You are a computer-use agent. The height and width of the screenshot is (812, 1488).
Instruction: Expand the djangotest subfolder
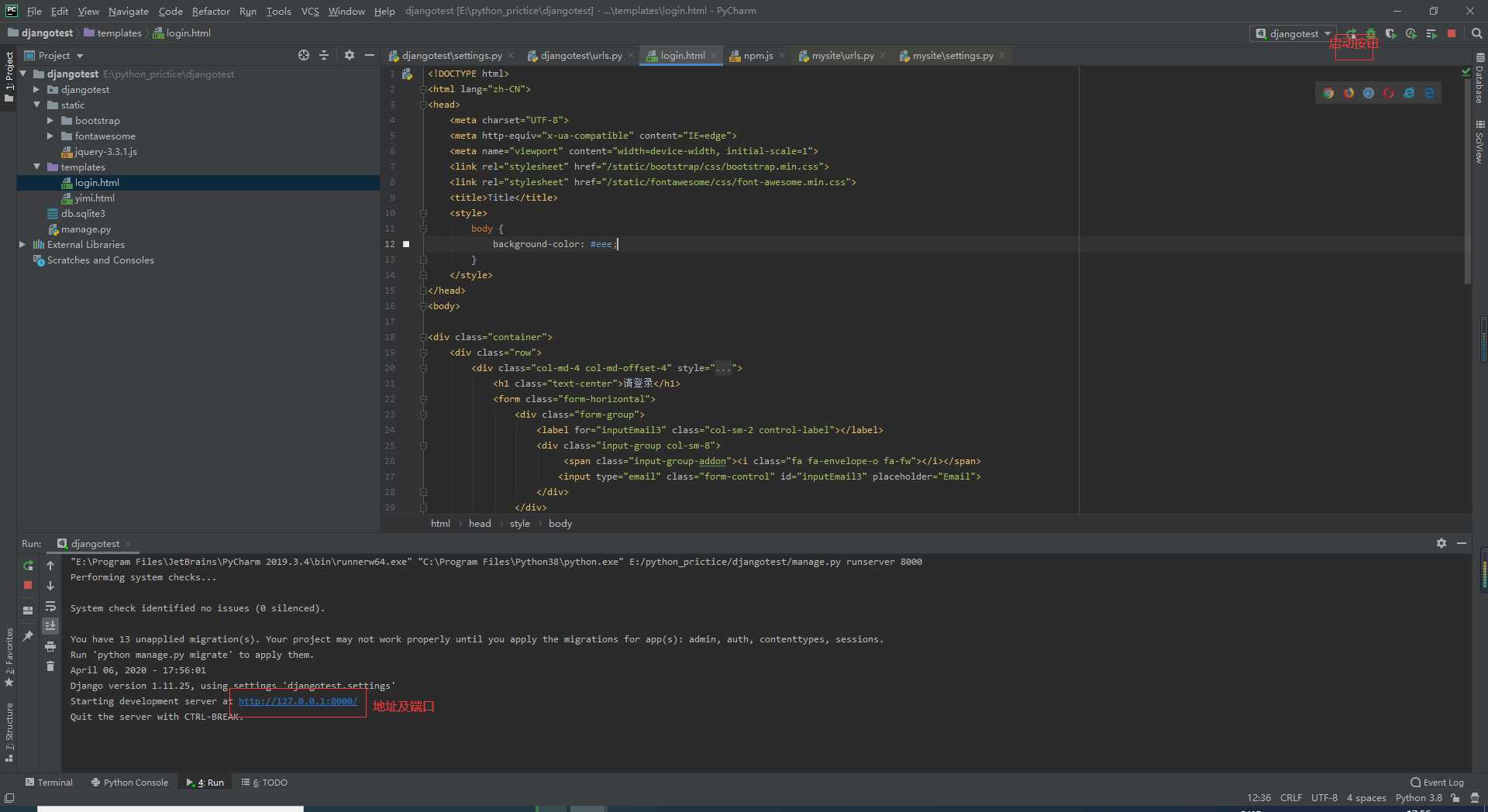tap(36, 89)
